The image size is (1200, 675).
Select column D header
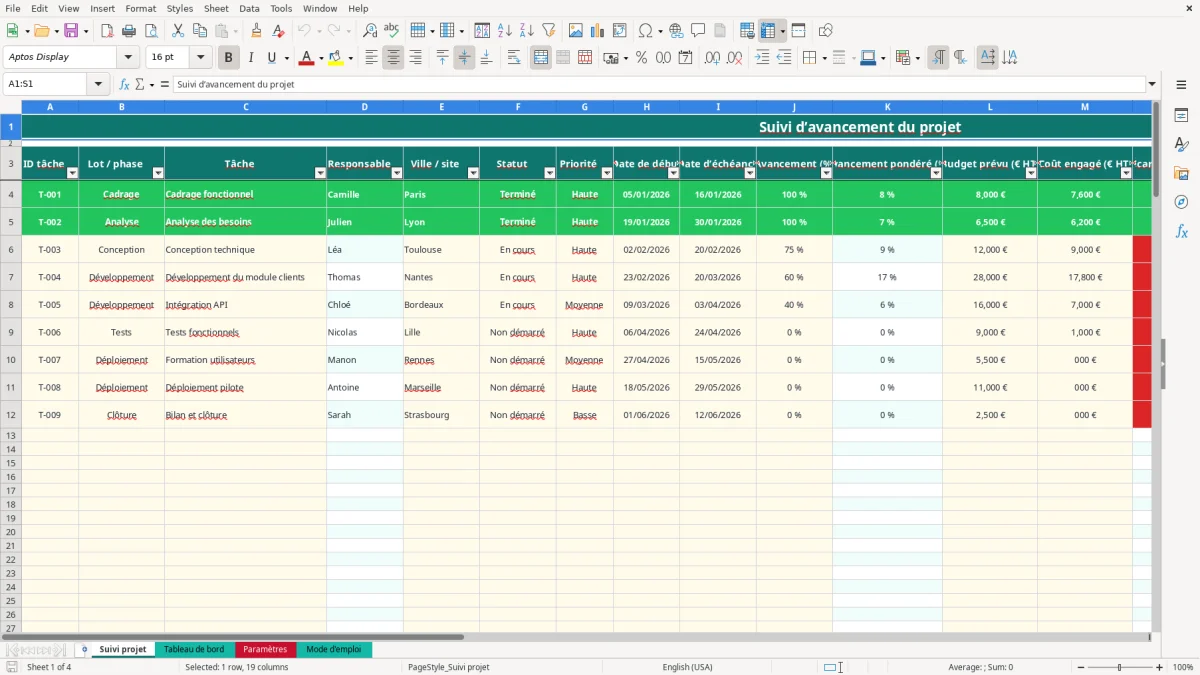pos(365,106)
